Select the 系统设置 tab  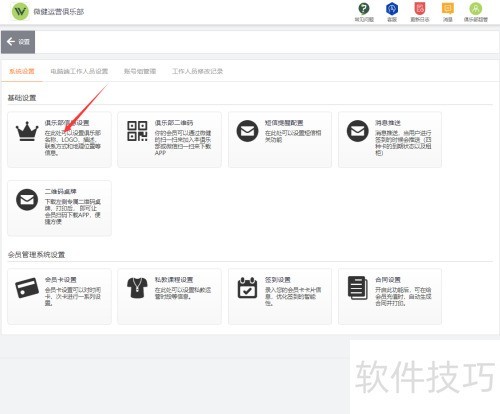pyautogui.click(x=22, y=71)
